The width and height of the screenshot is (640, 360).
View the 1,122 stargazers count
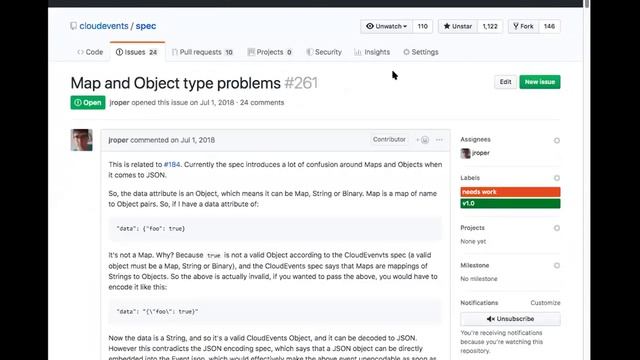(490, 26)
